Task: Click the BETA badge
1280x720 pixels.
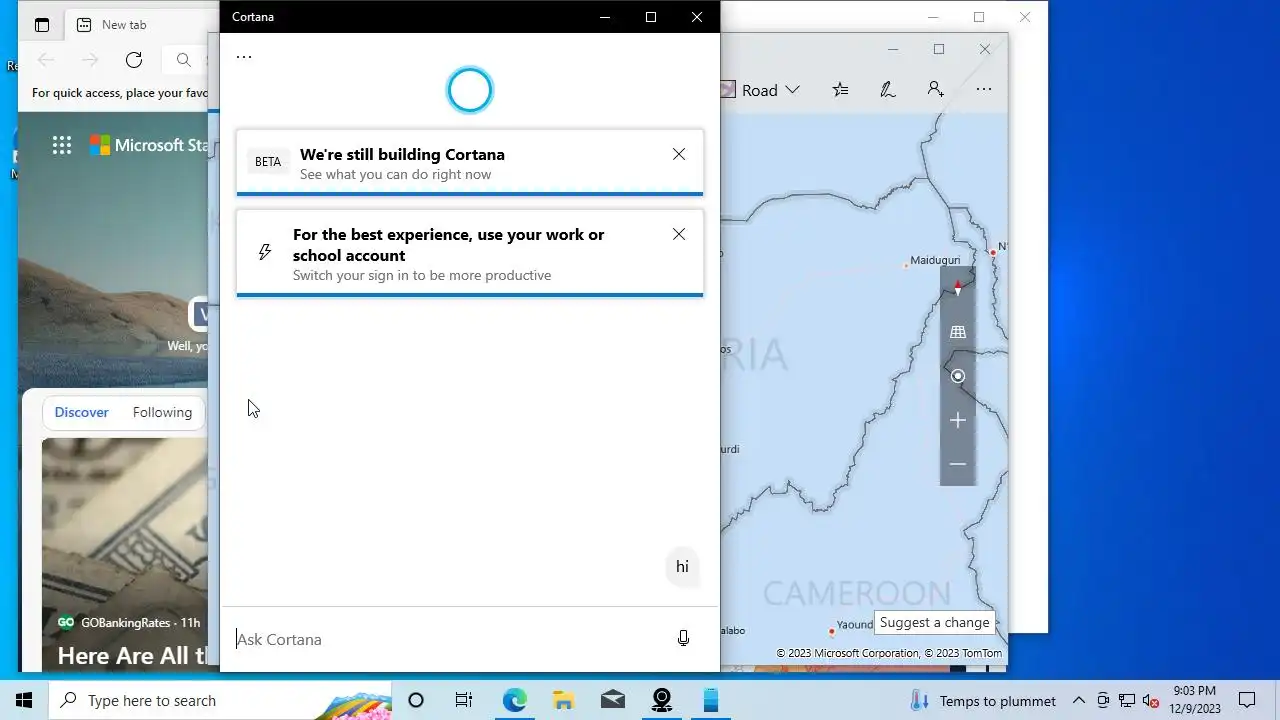Action: 268,162
